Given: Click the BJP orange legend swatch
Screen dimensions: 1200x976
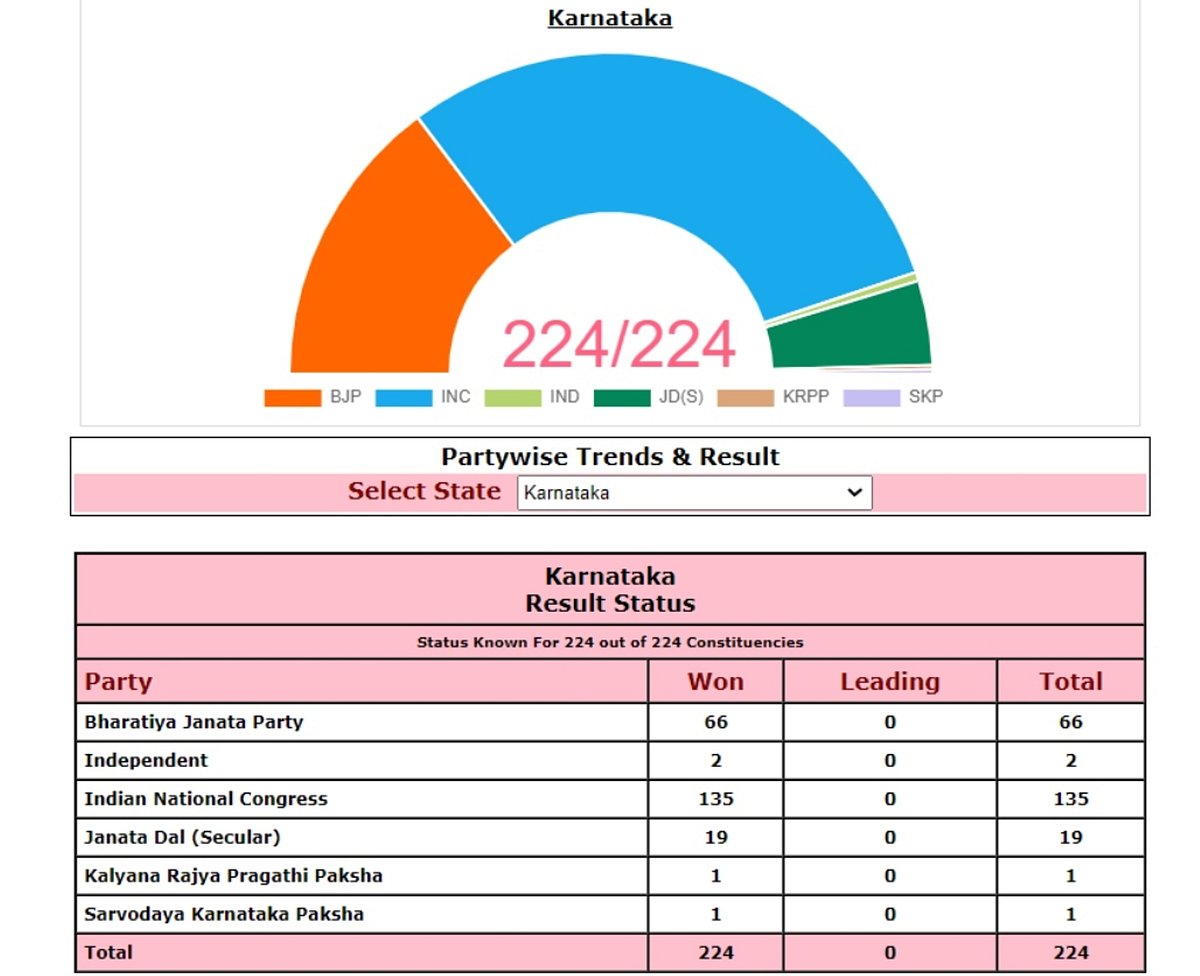Looking at the screenshot, I should point(293,397).
